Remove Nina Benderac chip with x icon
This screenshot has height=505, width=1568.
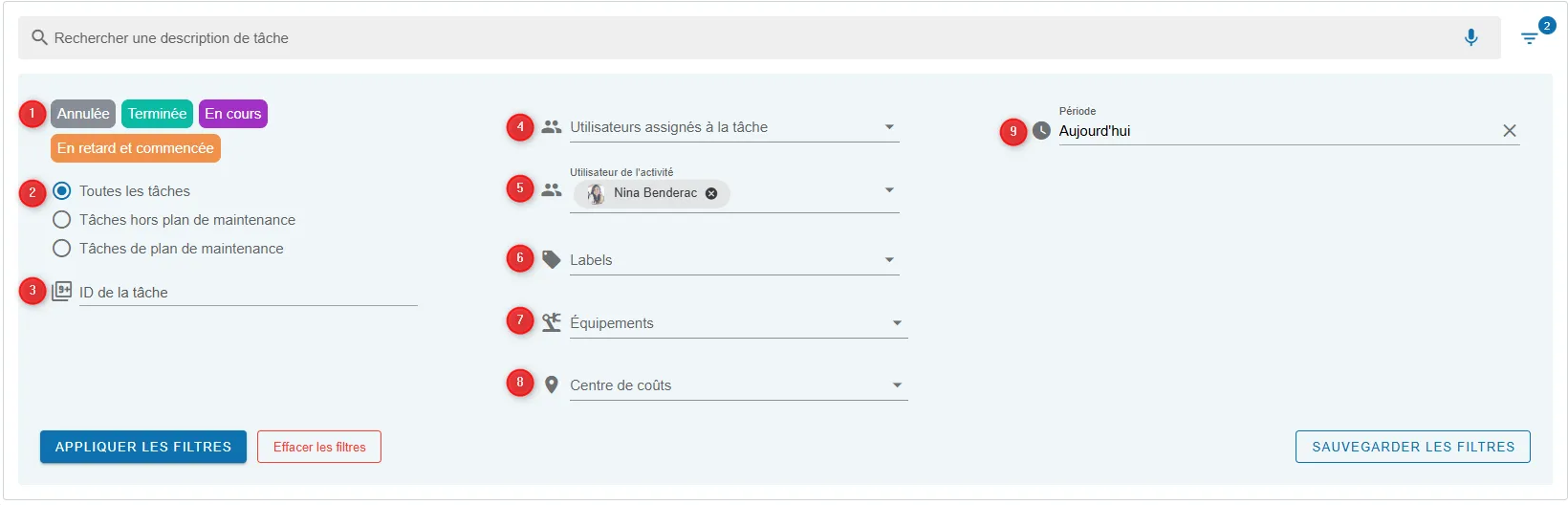tap(711, 193)
